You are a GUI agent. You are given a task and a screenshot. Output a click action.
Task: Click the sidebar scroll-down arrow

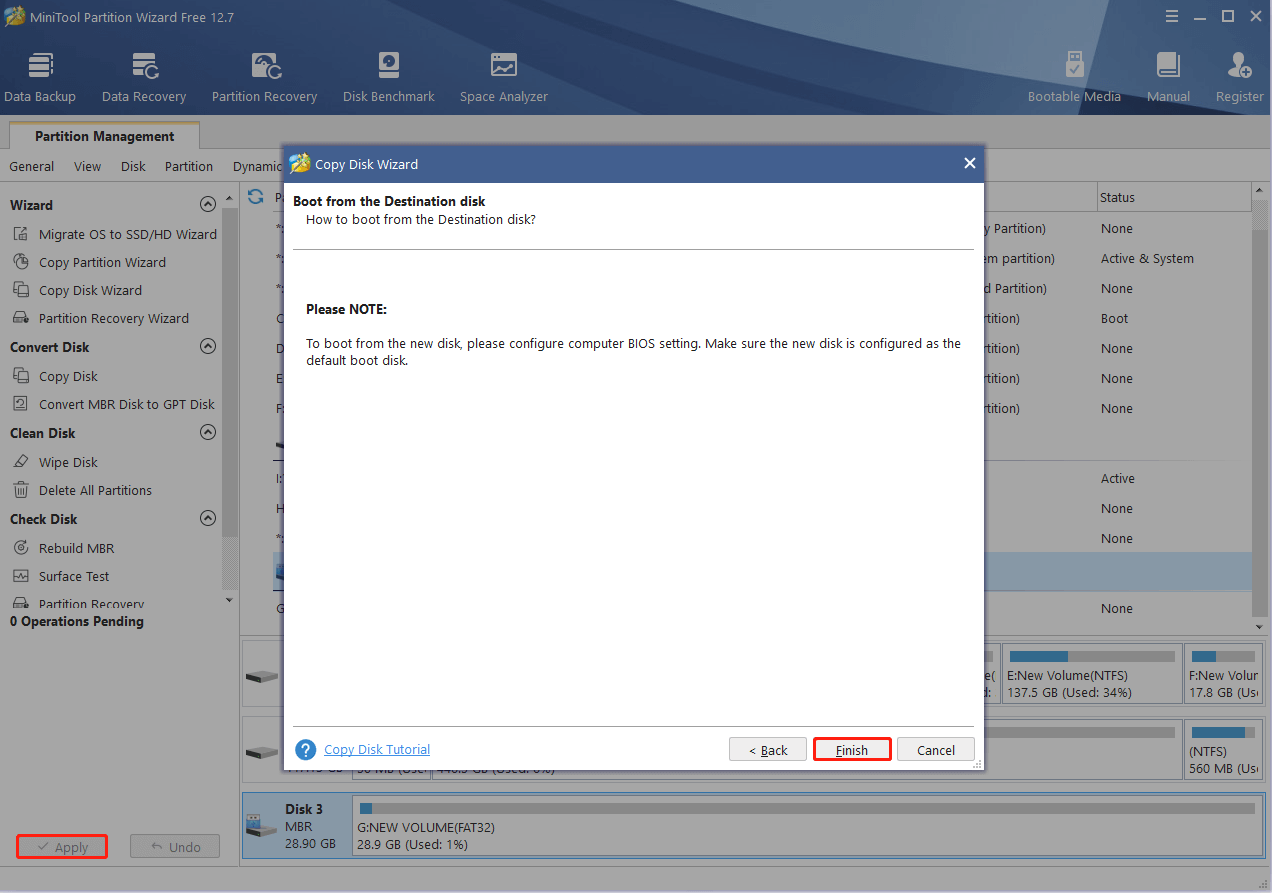click(x=229, y=600)
